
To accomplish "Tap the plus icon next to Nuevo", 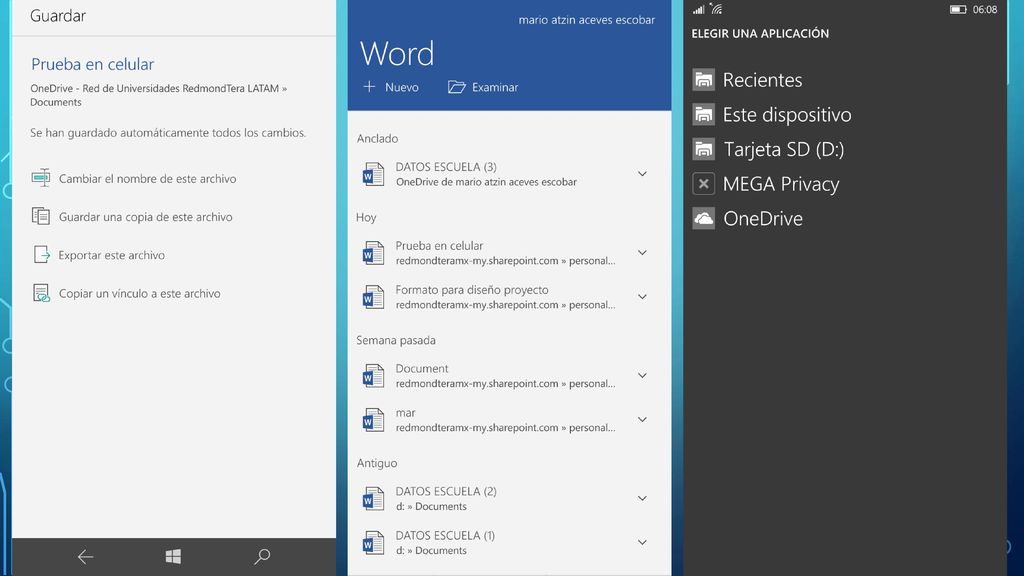I will [x=369, y=87].
